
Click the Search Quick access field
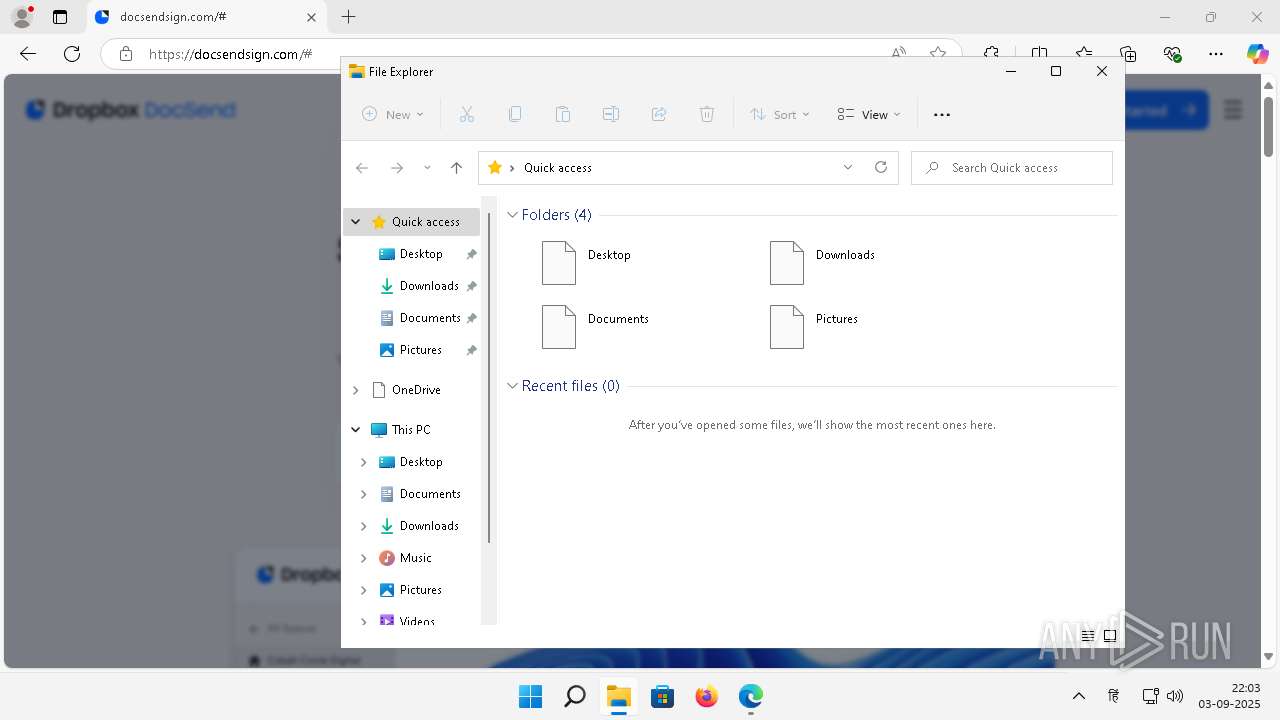(1012, 168)
